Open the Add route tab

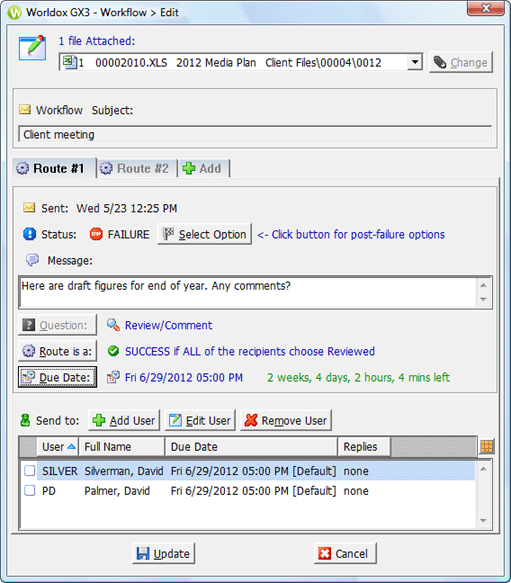[203, 168]
